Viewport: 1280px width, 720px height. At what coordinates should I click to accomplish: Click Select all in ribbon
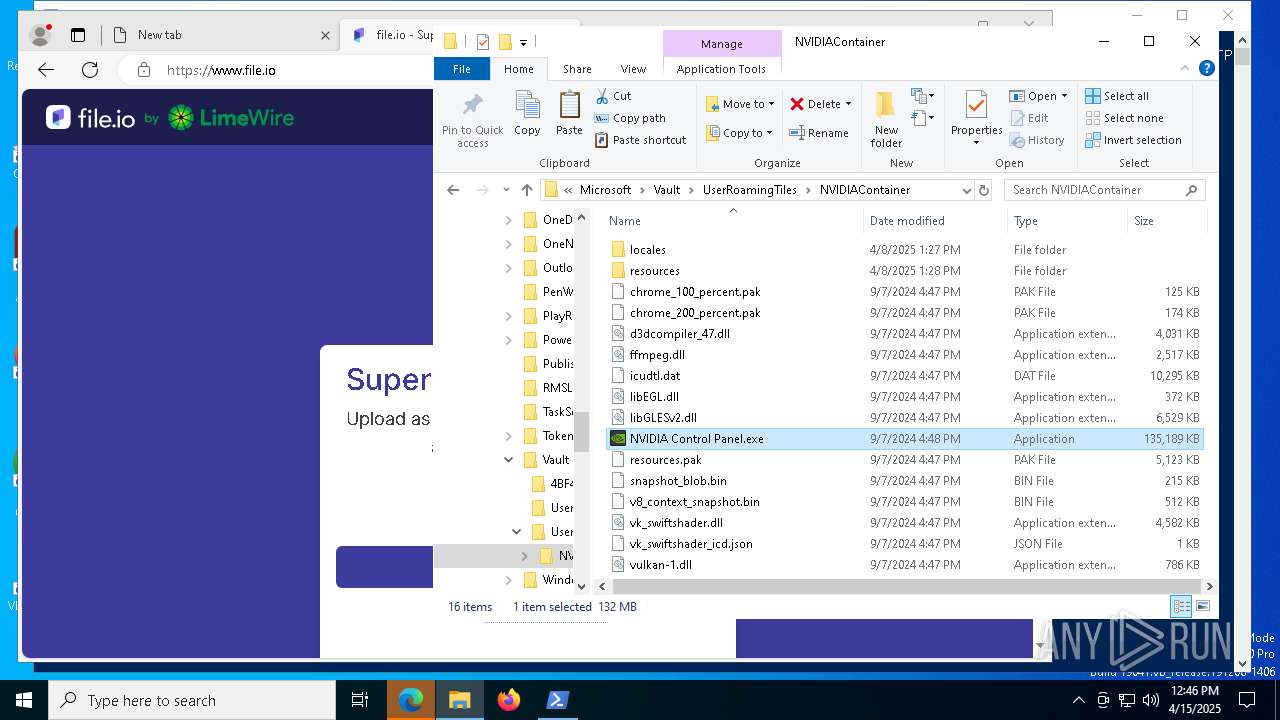(1117, 96)
